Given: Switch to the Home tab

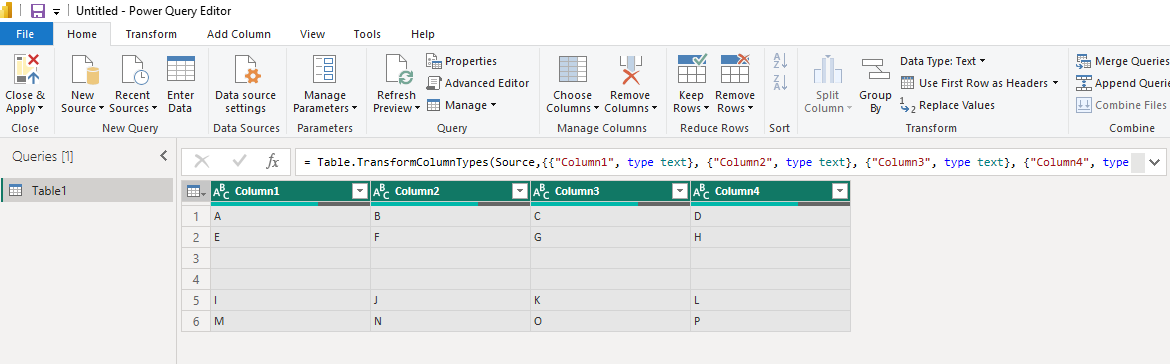Looking at the screenshot, I should coord(82,34).
